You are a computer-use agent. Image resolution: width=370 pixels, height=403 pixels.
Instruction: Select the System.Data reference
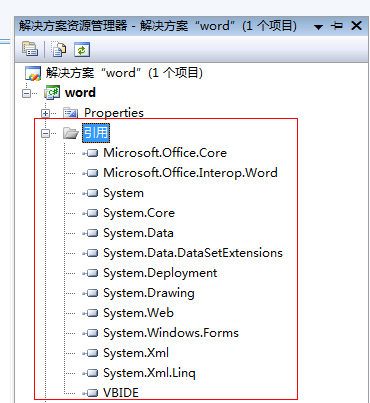pyautogui.click(x=138, y=233)
